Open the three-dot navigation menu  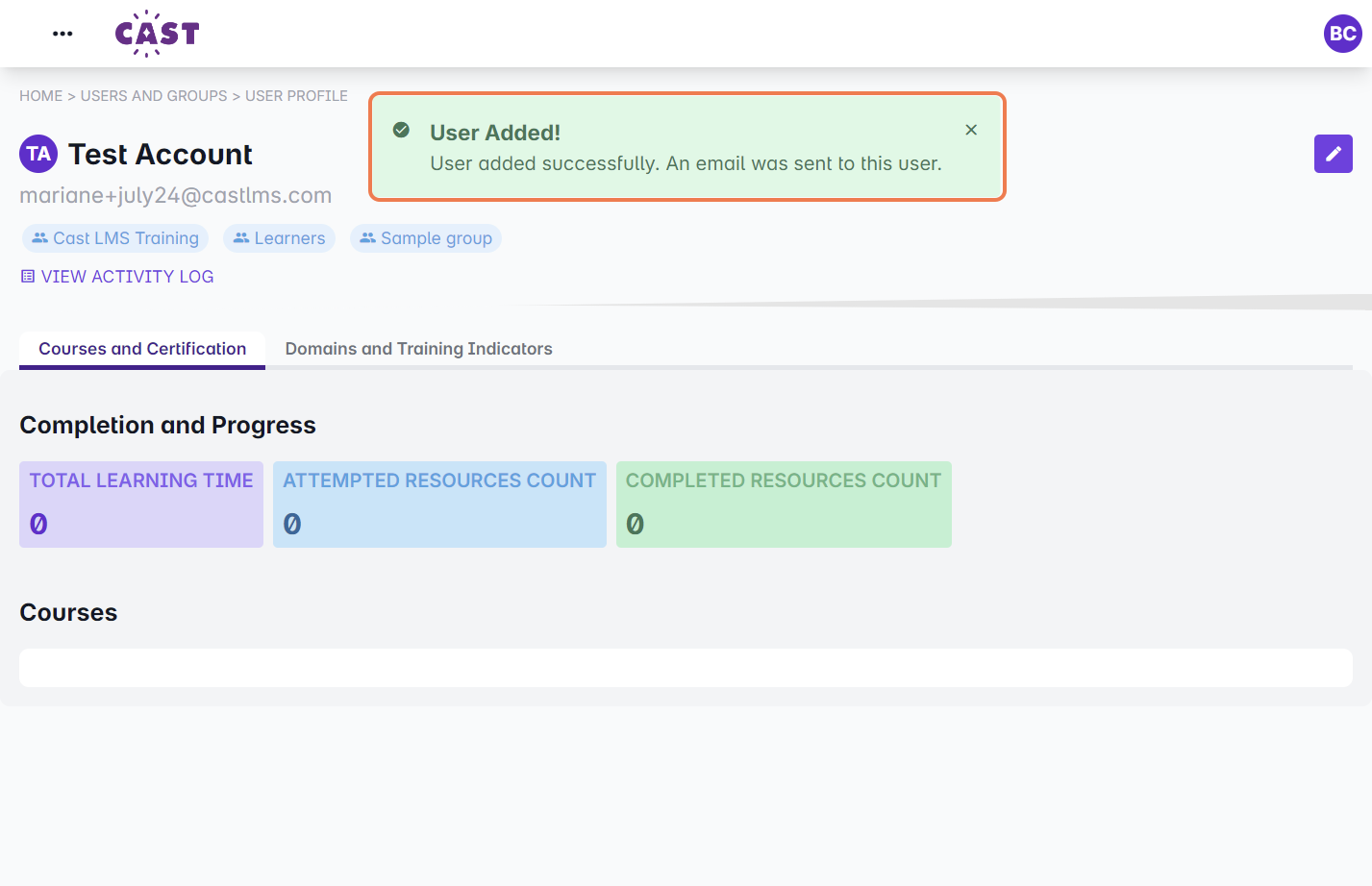click(62, 34)
